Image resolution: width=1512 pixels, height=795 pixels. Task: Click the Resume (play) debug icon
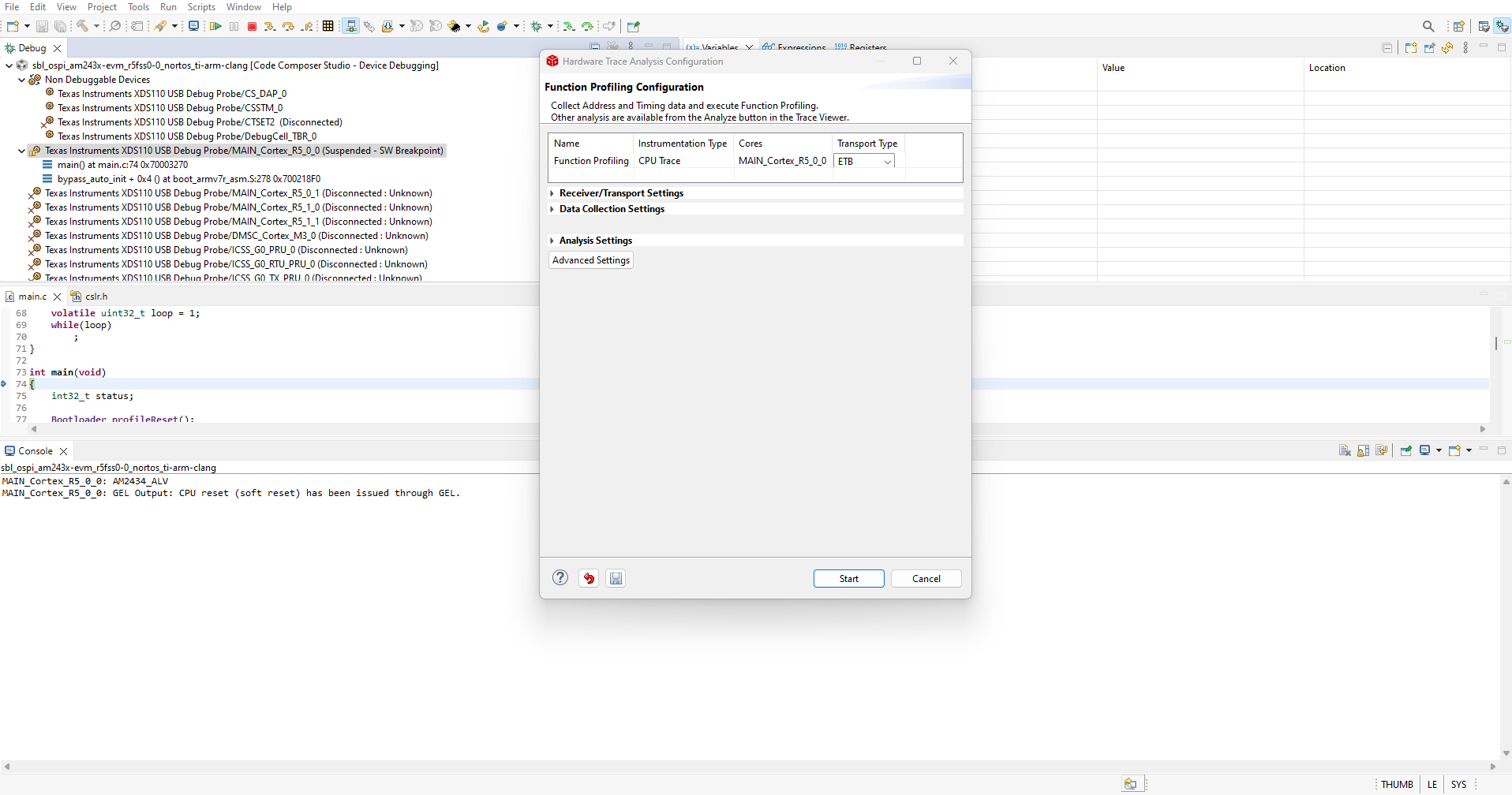coord(215,26)
